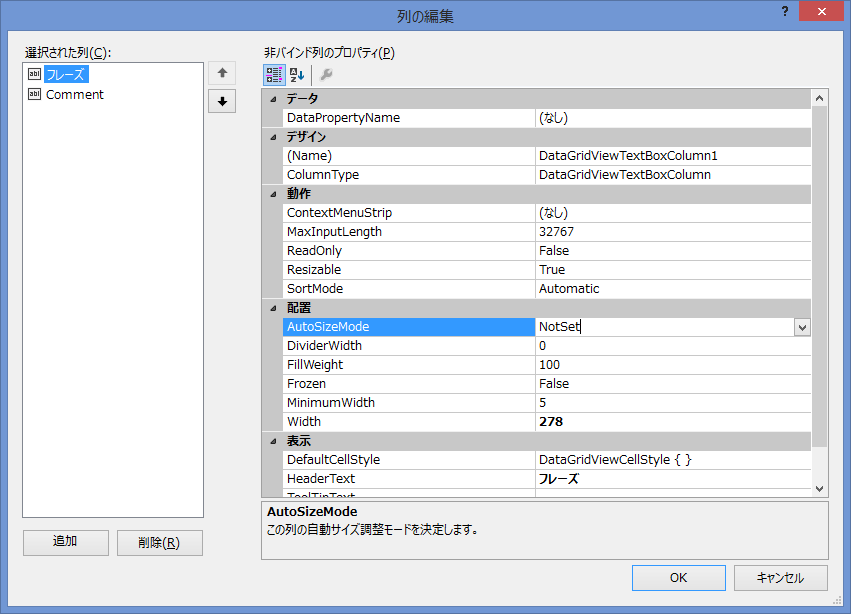Edit the AutoSizeMode NotSet value field
The width and height of the screenshot is (851, 614).
(664, 327)
